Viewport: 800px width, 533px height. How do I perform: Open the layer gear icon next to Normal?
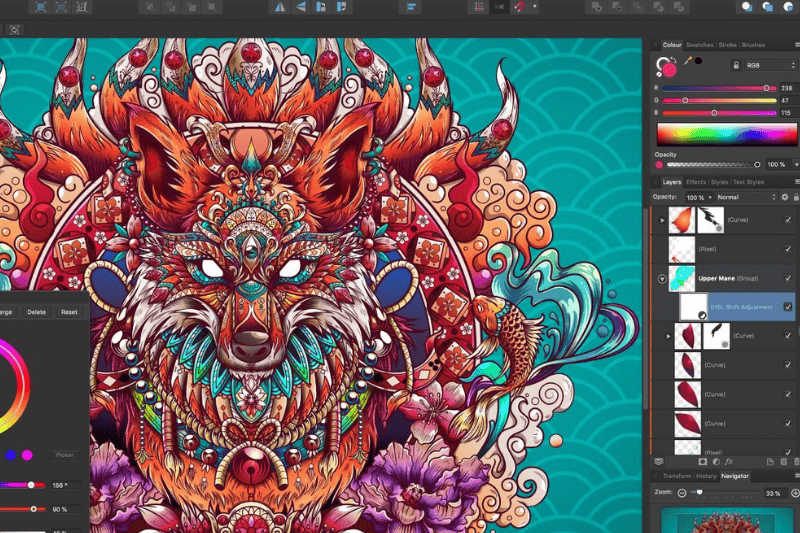(785, 197)
